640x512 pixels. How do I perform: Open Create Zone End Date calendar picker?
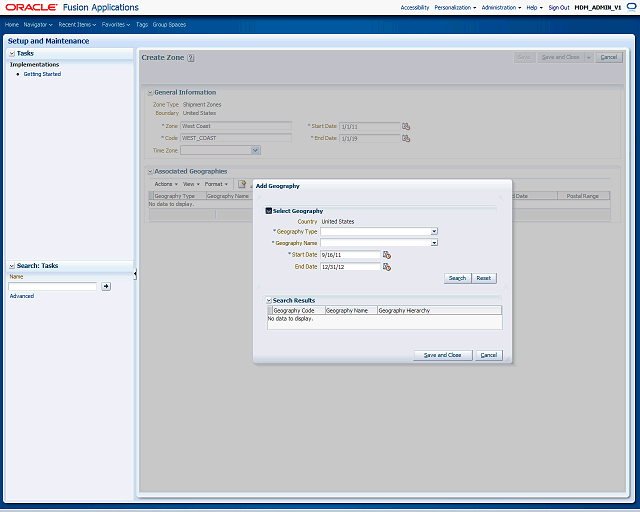point(406,138)
